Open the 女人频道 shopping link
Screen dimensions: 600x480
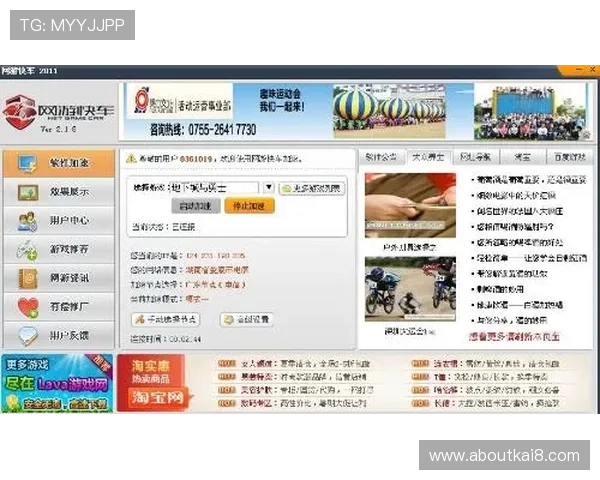click(x=305, y=364)
